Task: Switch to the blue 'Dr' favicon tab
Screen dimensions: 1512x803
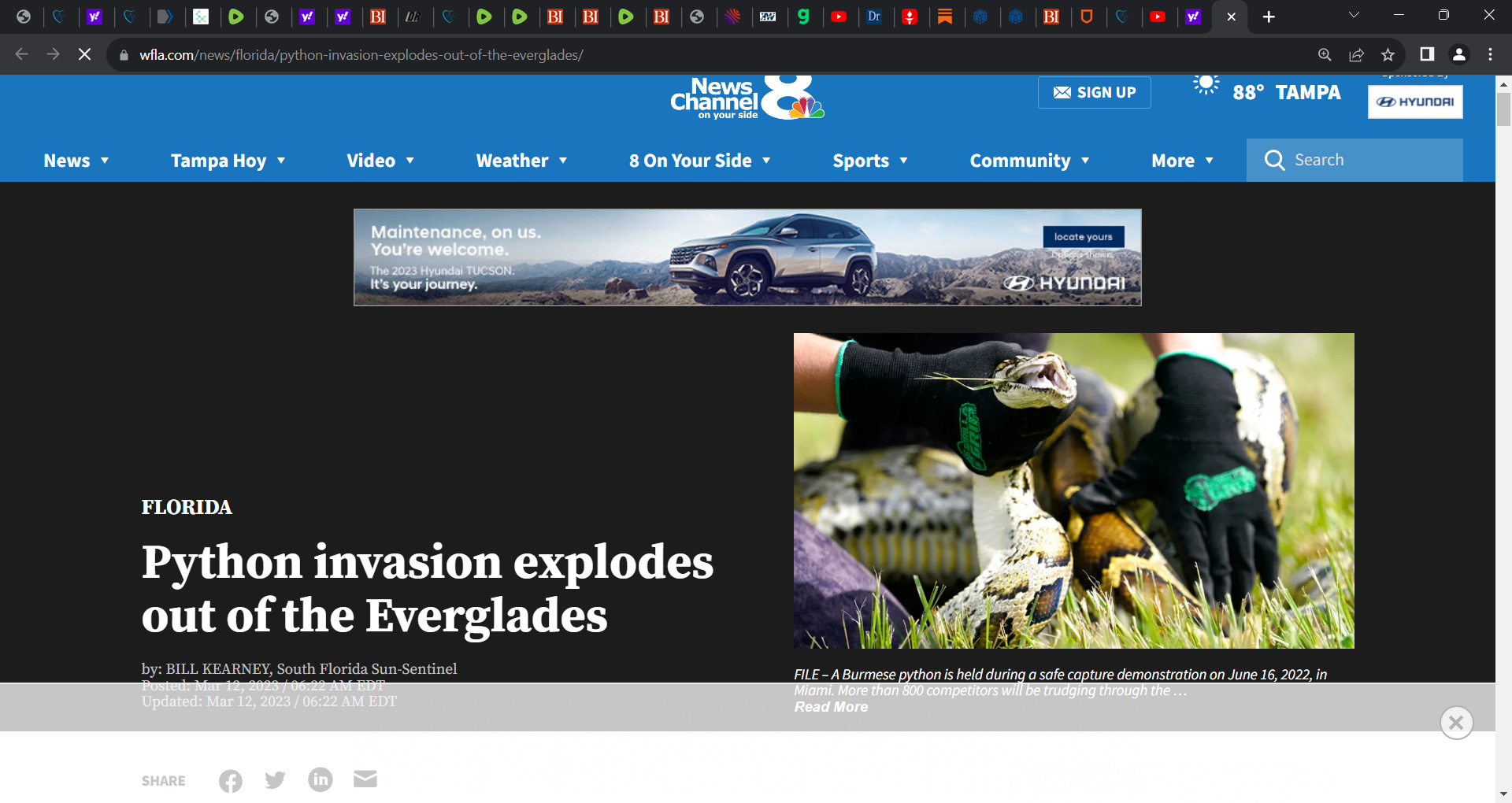Action: pos(874,17)
